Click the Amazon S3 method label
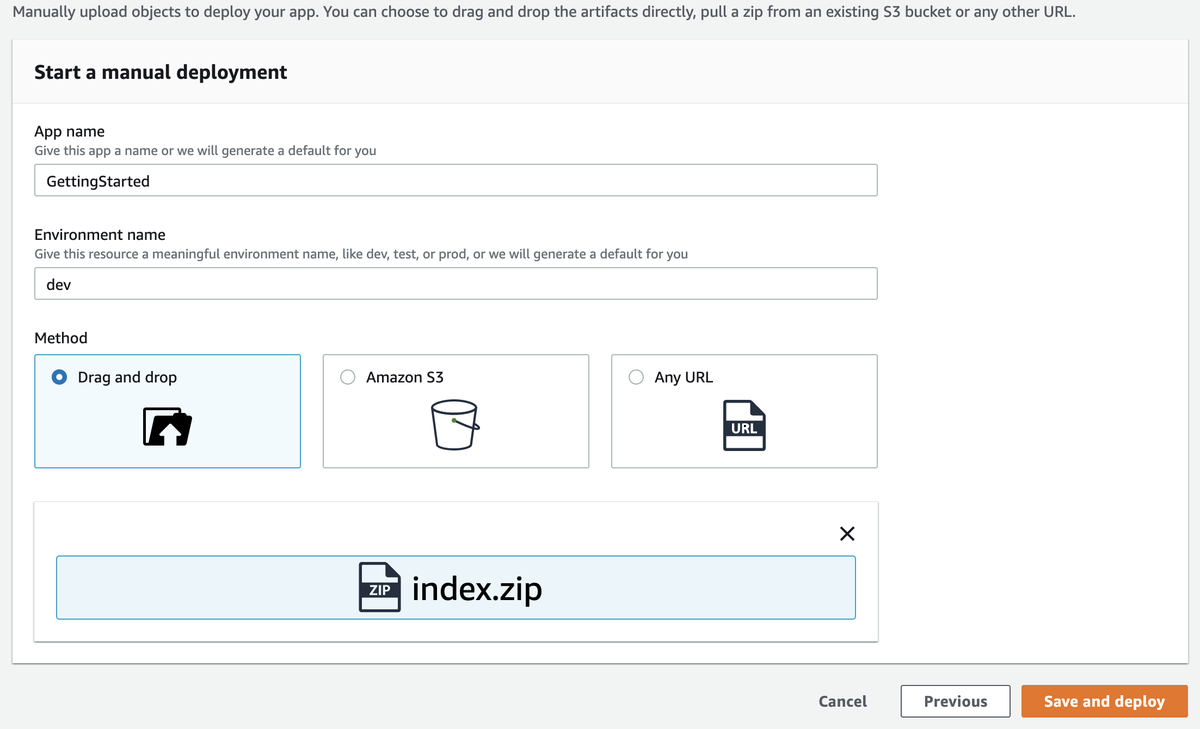1200x729 pixels. click(405, 377)
